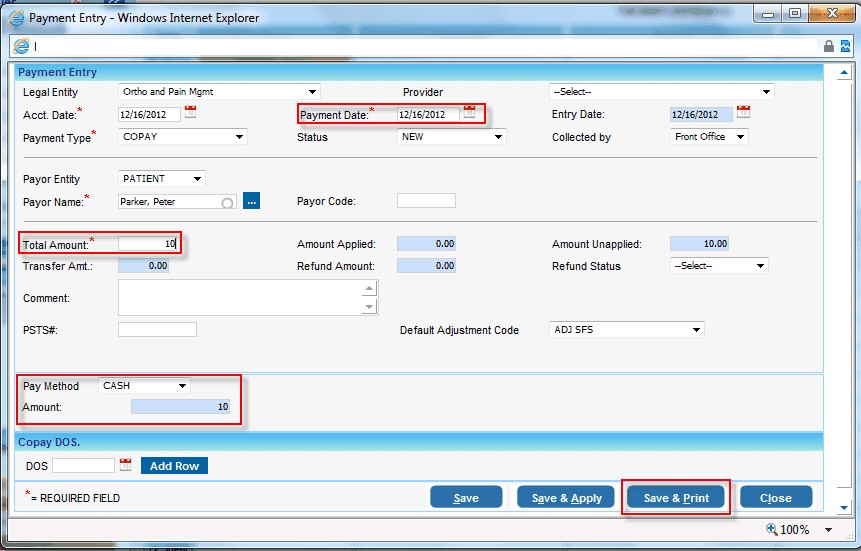Click the lock icon in address bar

point(828,46)
